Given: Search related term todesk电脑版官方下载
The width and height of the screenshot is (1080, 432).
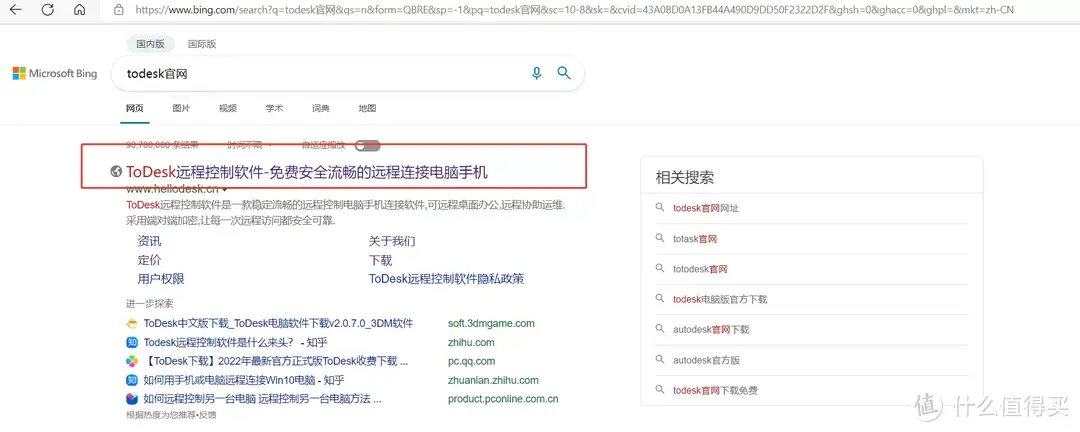Looking at the screenshot, I should click(720, 299).
